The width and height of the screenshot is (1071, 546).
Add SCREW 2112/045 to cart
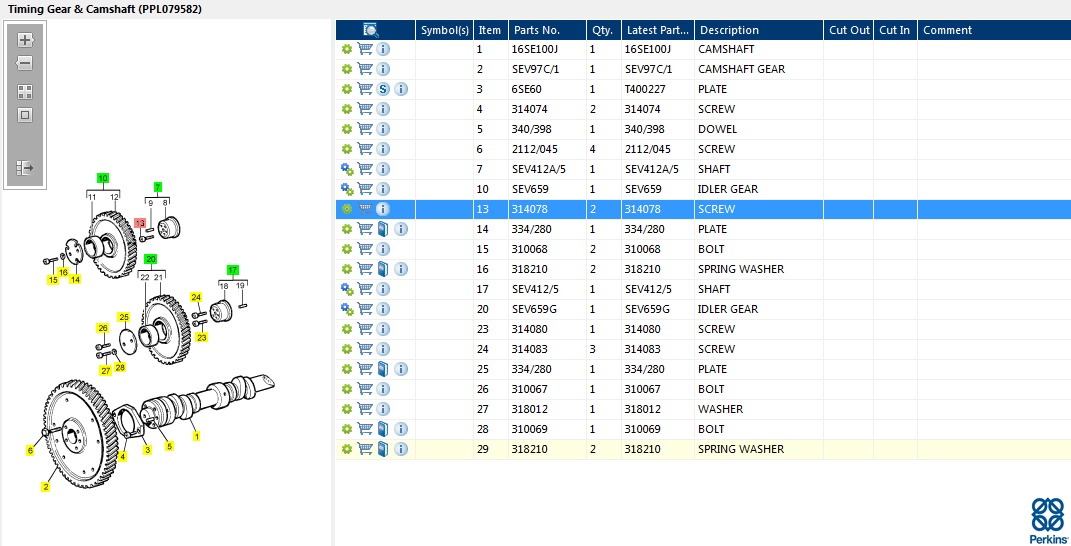tap(365, 149)
